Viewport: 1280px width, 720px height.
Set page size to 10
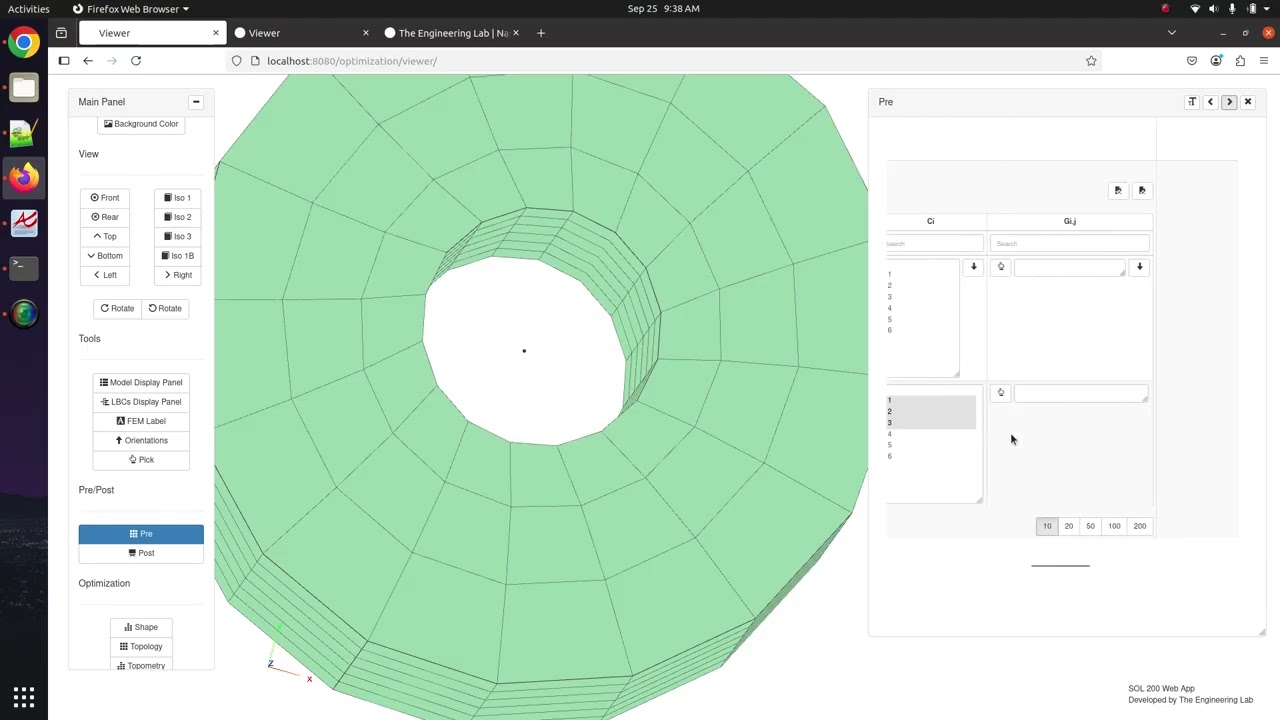click(1047, 526)
